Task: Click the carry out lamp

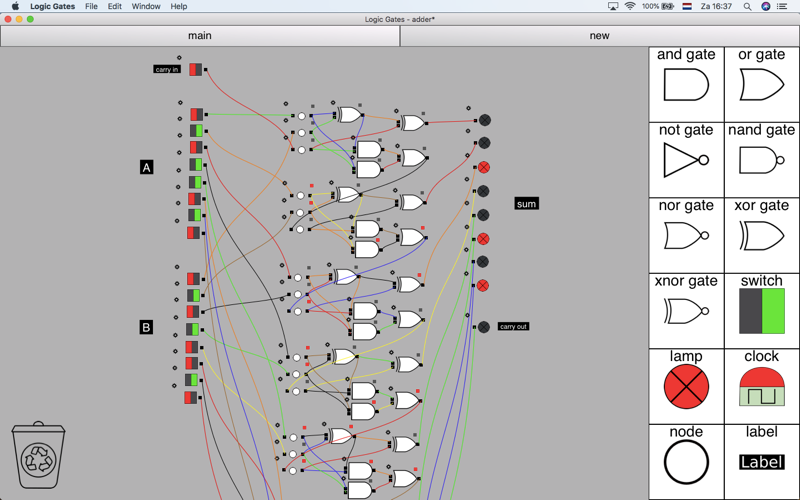Action: tap(484, 327)
